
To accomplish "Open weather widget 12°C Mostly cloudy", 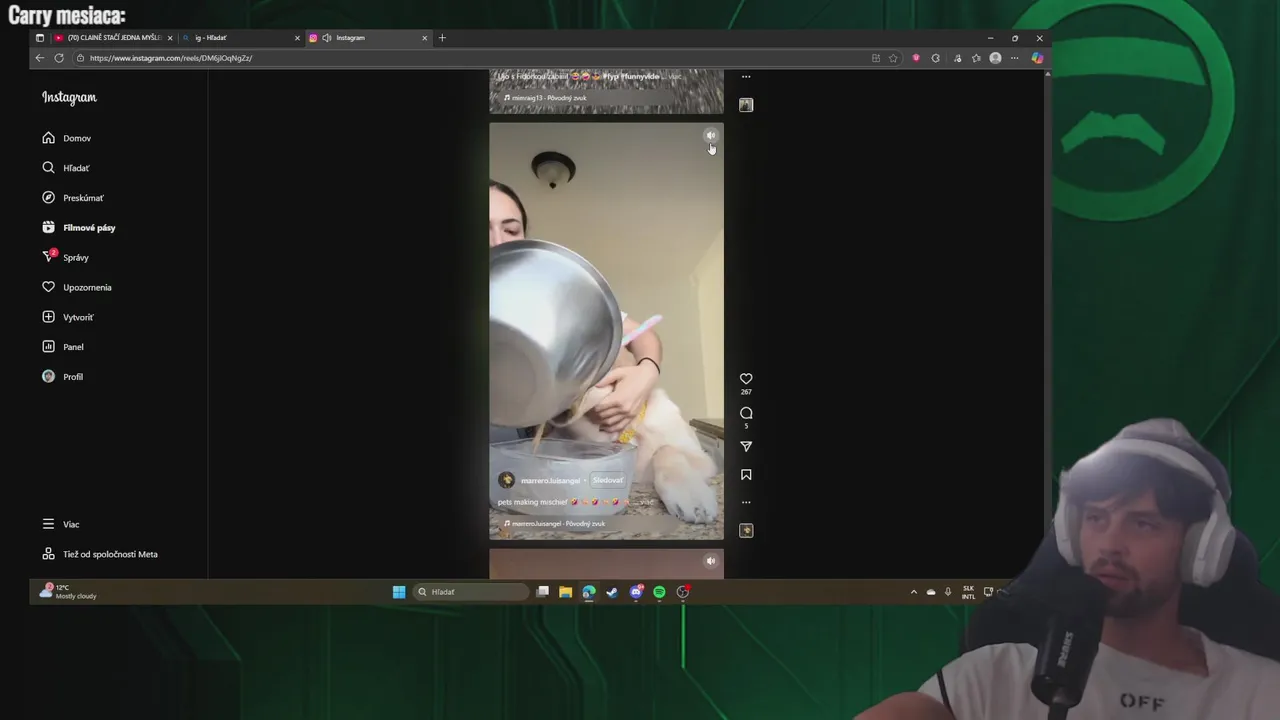I will [68, 592].
